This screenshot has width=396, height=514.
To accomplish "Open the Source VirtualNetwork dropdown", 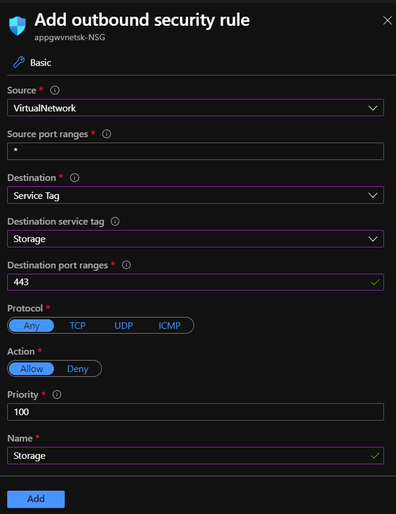I will click(x=195, y=108).
